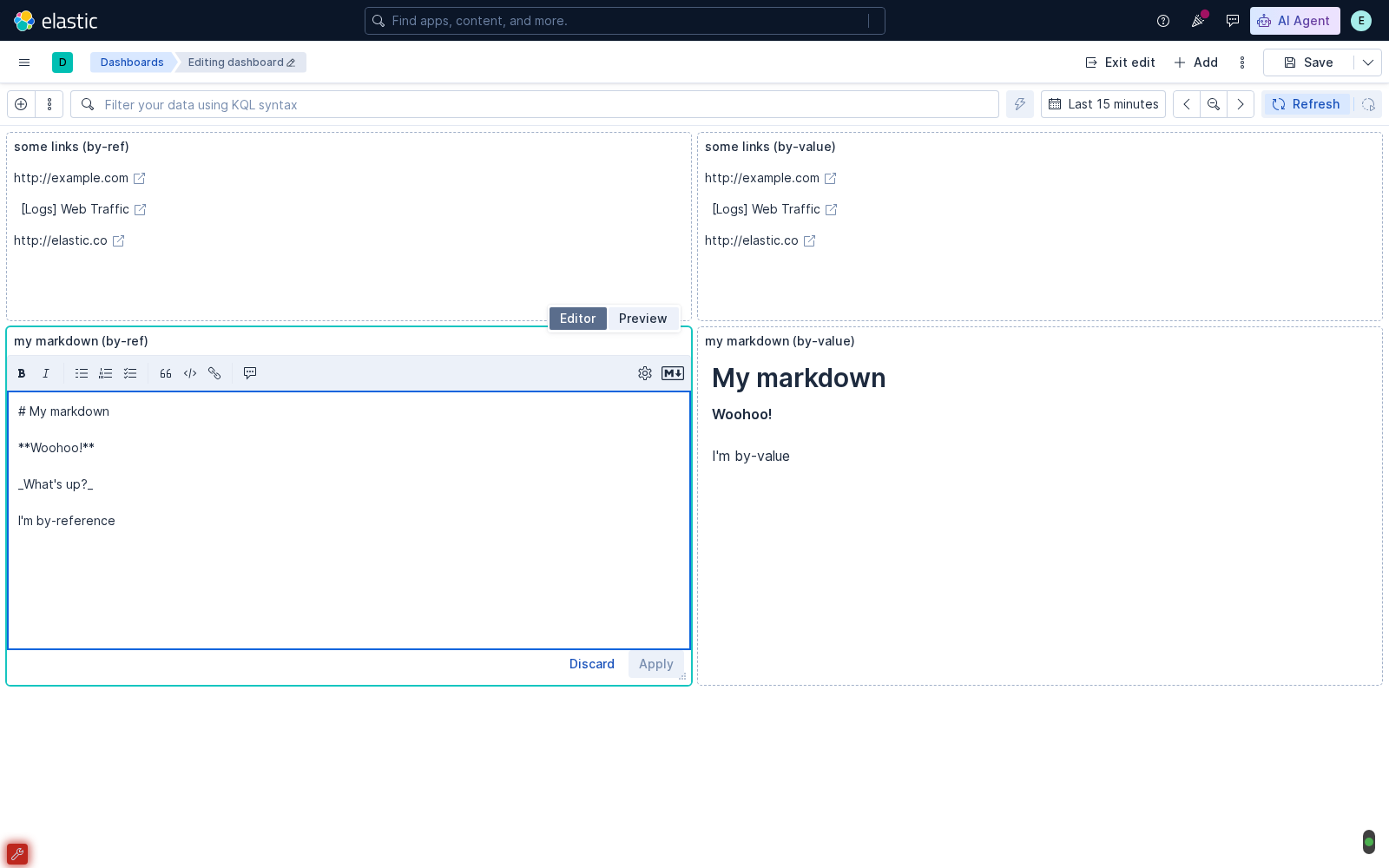Toggle the main navigation menu

click(x=24, y=62)
